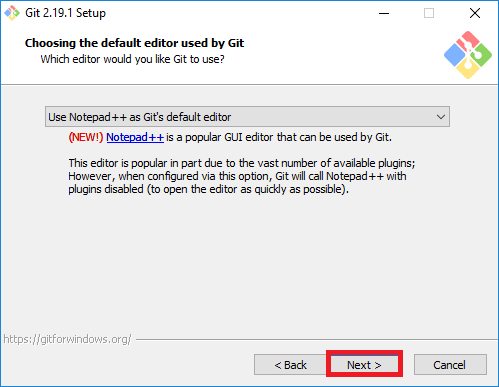This screenshot has height=387, width=499.
Task: Click the "Git 2.19.1 Setup" title text
Action: point(66,13)
